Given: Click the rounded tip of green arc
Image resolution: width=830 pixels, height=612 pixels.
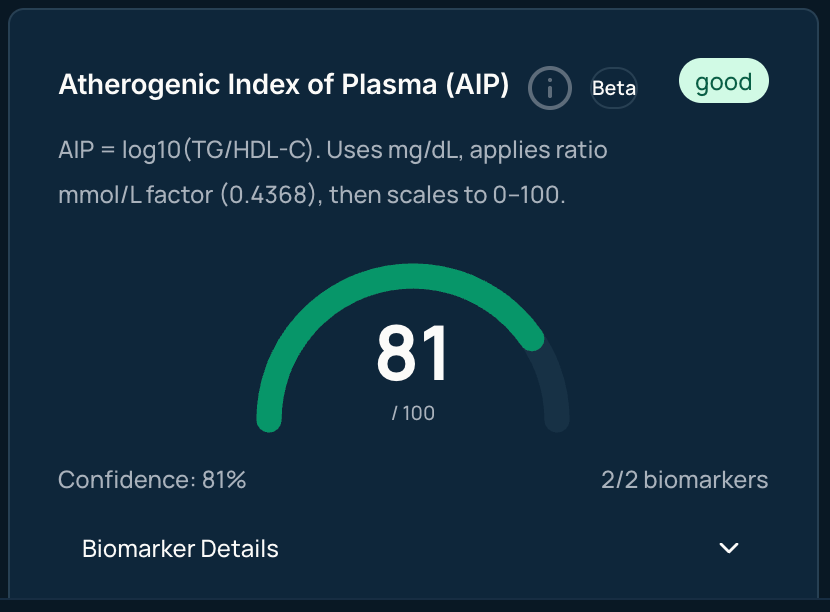Looking at the screenshot, I should (533, 340).
